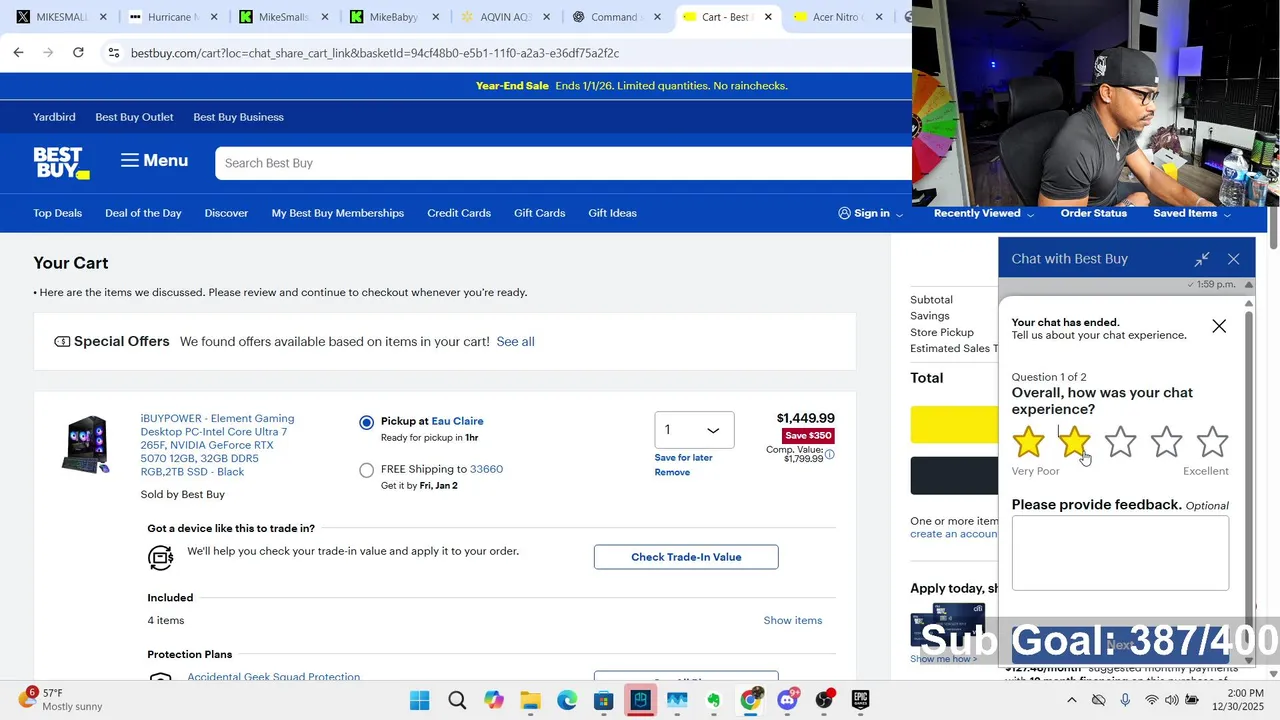The height and width of the screenshot is (720, 1280).
Task: Switch to the AQVIN tab
Action: [x=503, y=17]
